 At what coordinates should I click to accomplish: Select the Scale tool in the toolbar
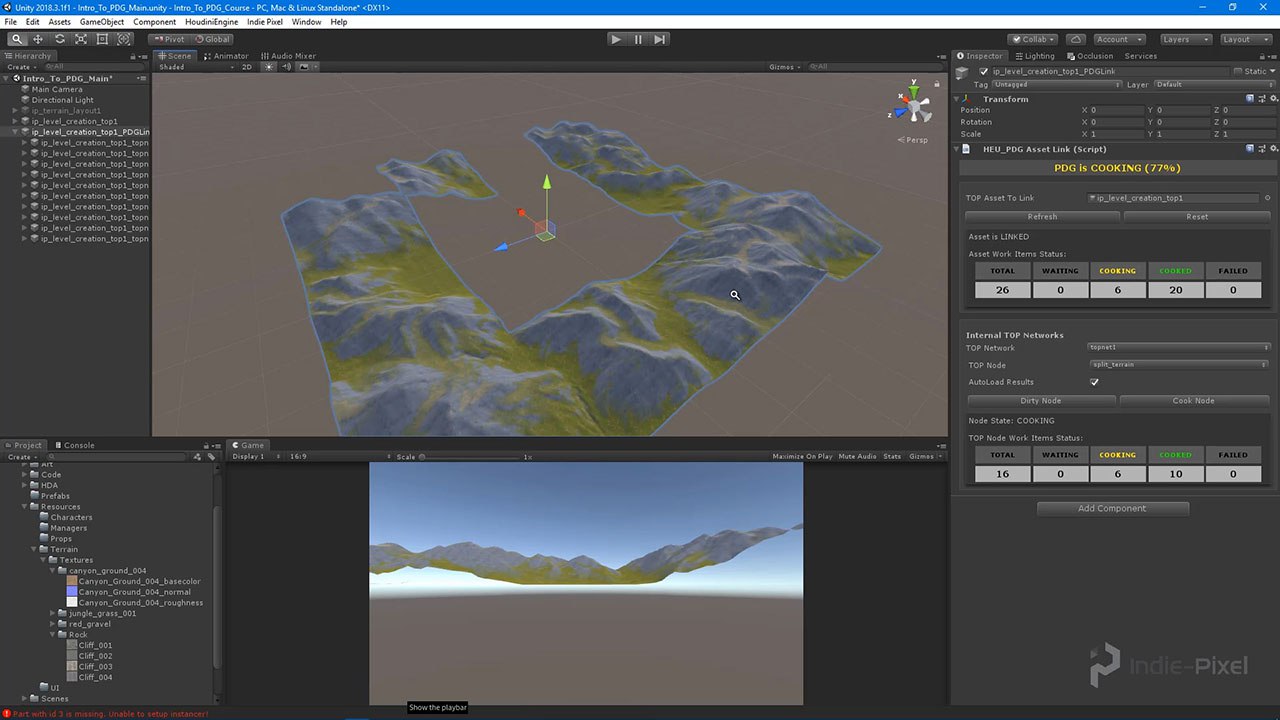point(81,39)
